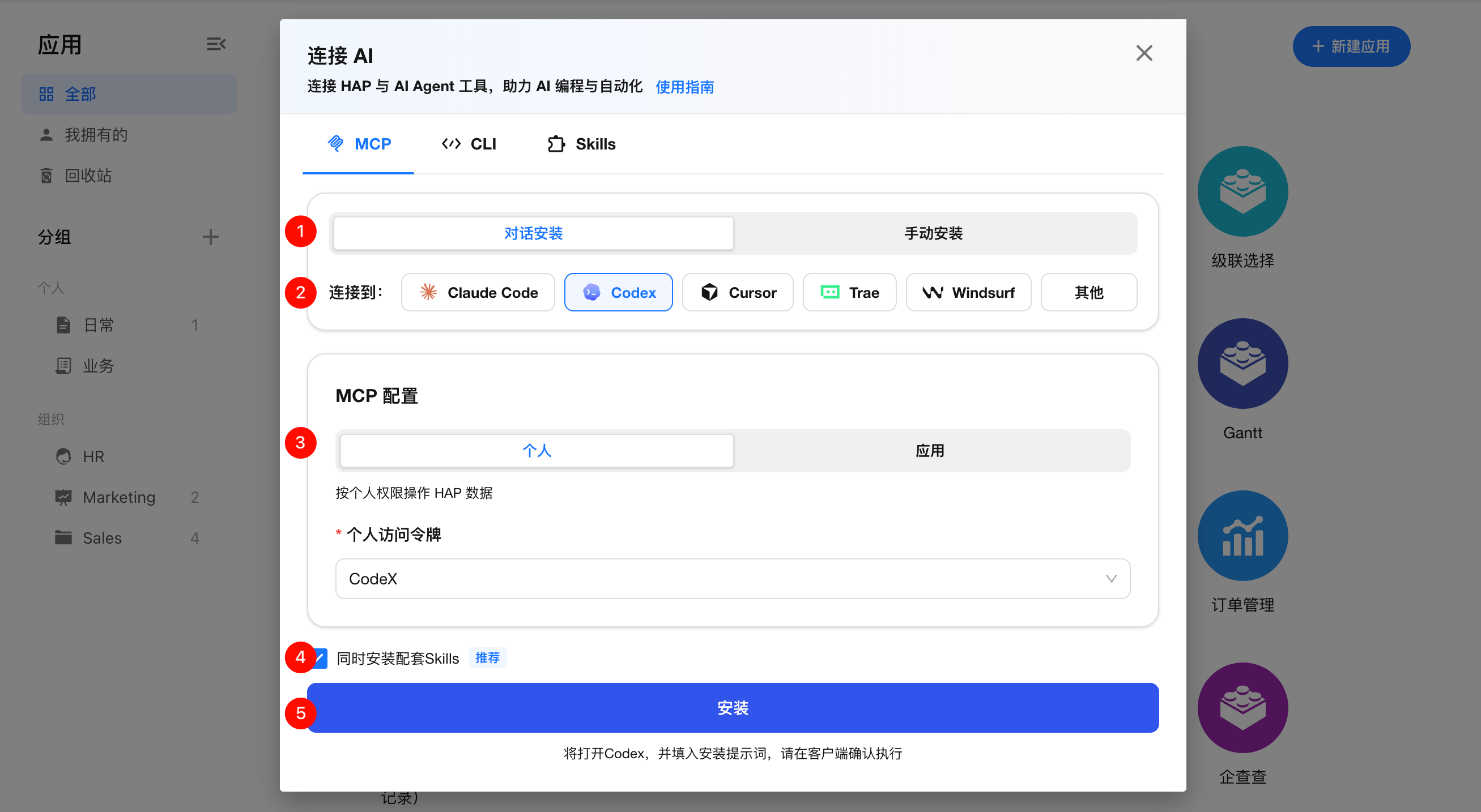The height and width of the screenshot is (812, 1481).
Task: Add a new group with the plus icon
Action: point(210,237)
